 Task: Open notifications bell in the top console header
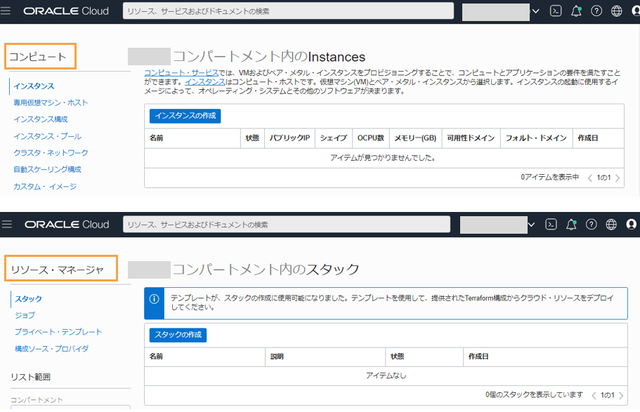point(576,11)
